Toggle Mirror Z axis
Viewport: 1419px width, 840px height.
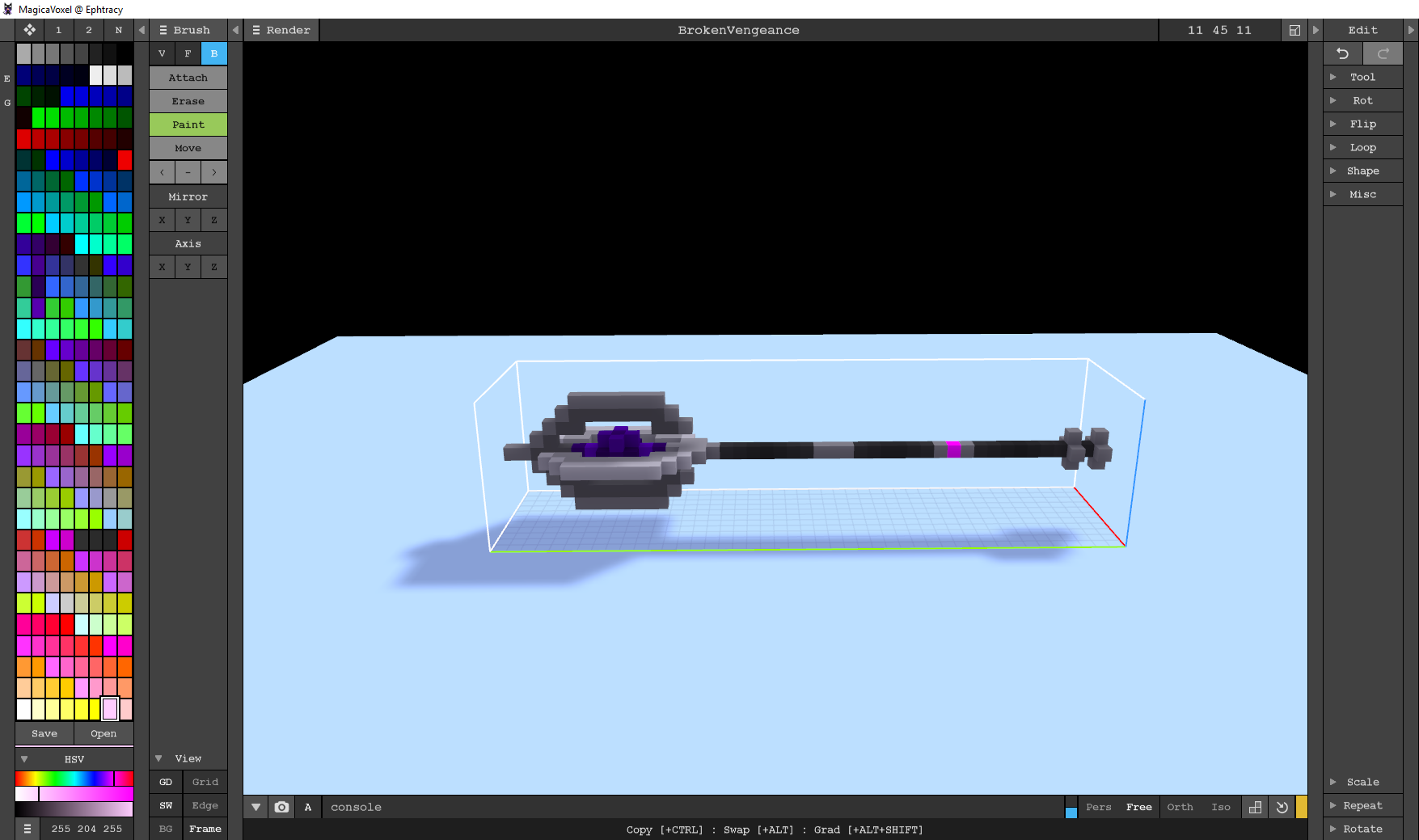[213, 220]
